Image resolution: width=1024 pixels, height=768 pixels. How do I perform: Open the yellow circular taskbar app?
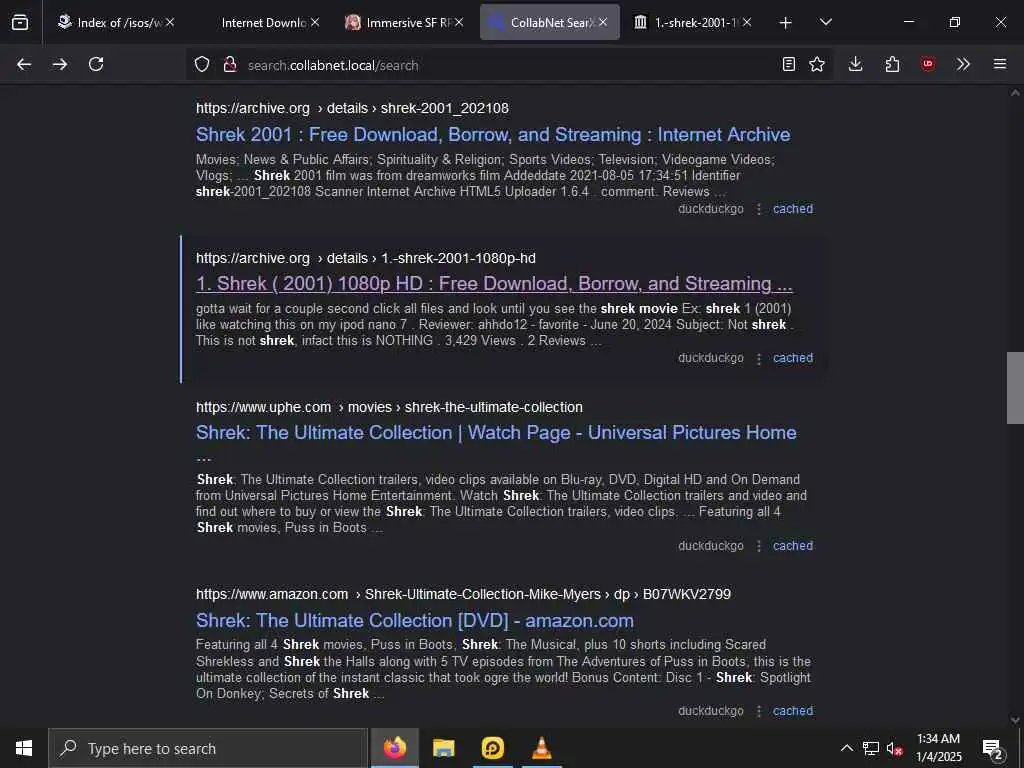coord(492,748)
